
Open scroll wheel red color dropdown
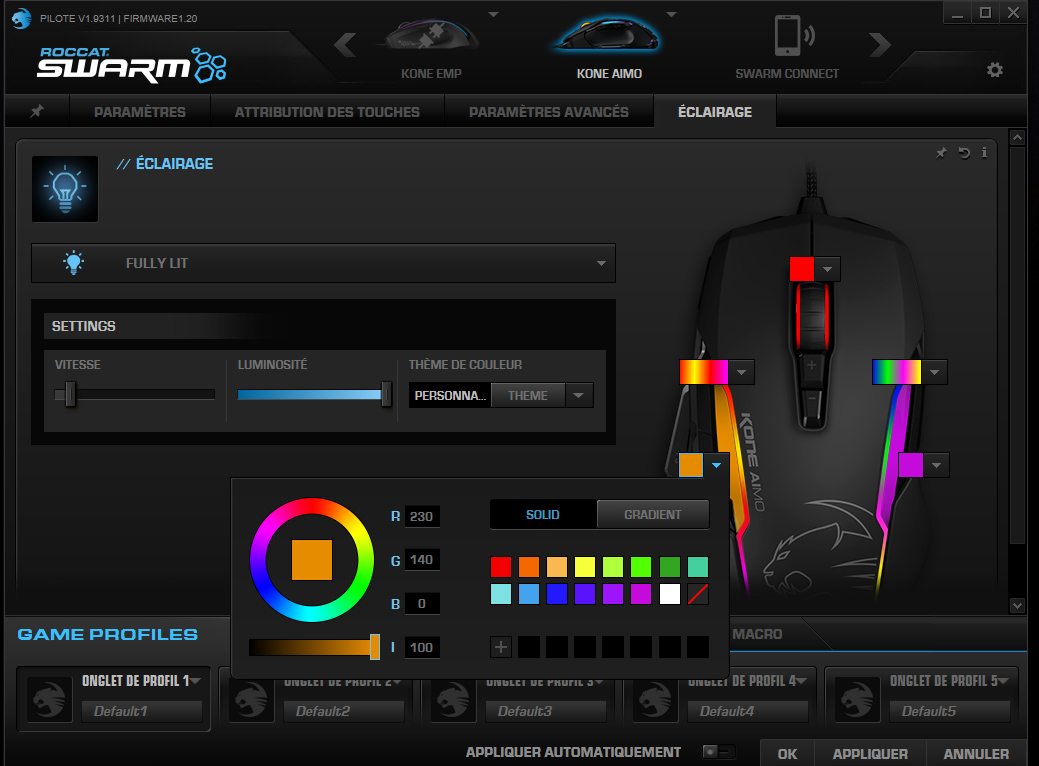tap(828, 269)
